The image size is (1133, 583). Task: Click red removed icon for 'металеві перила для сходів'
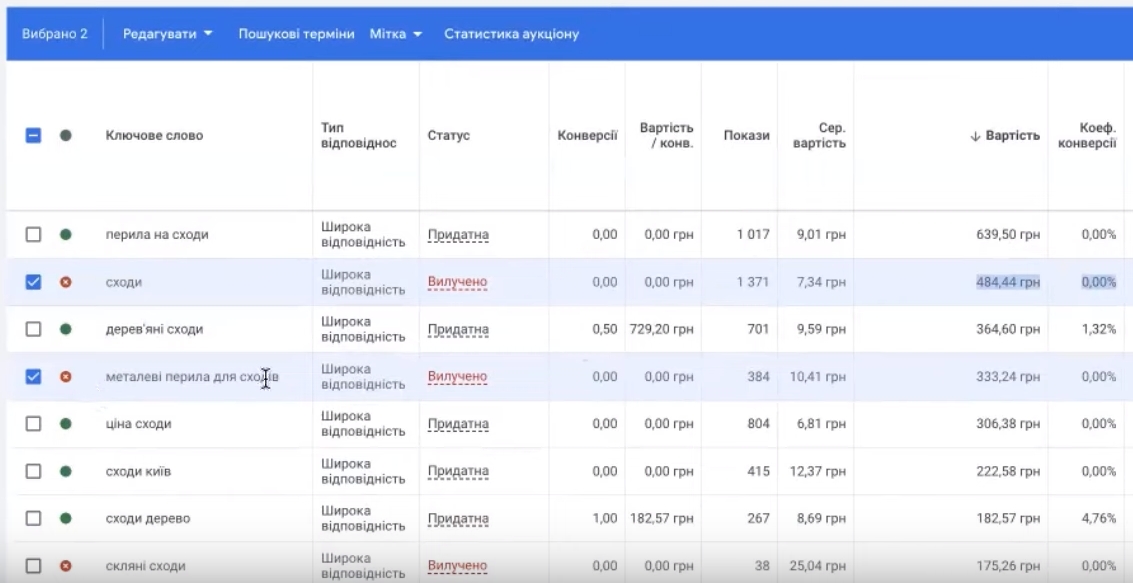(66, 377)
